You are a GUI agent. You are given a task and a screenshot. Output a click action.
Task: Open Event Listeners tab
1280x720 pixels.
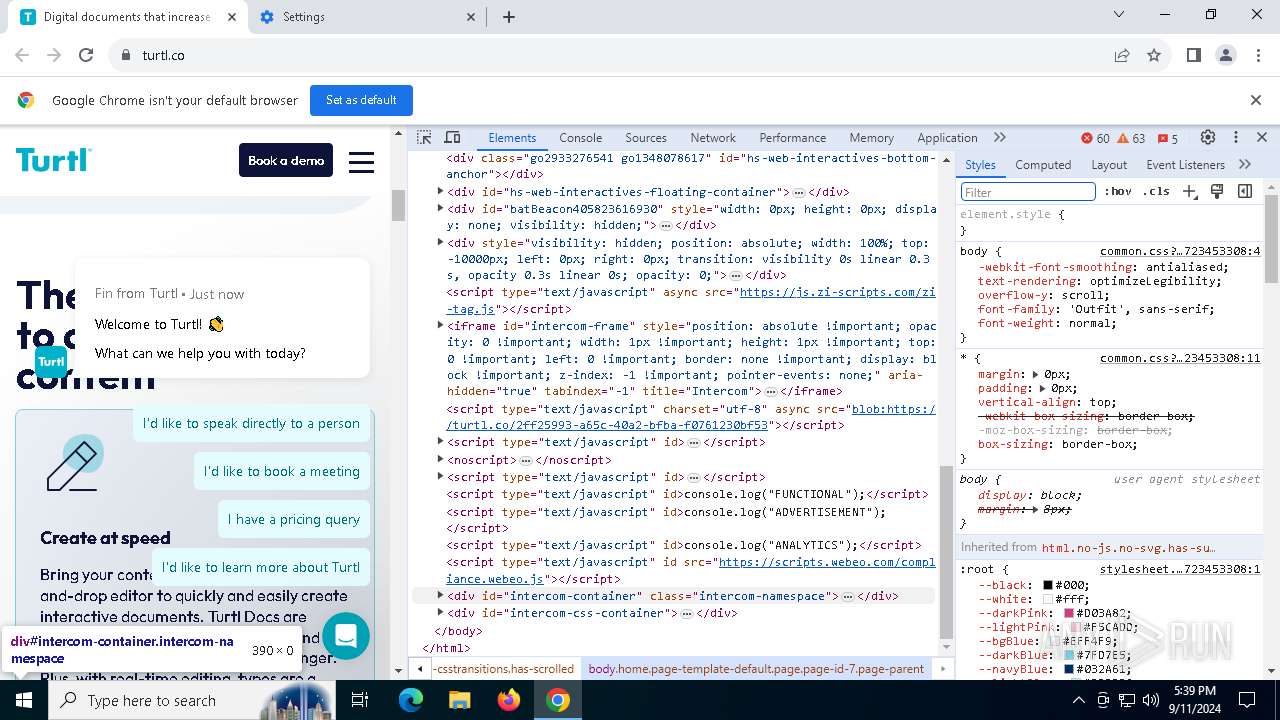pyautogui.click(x=1185, y=165)
